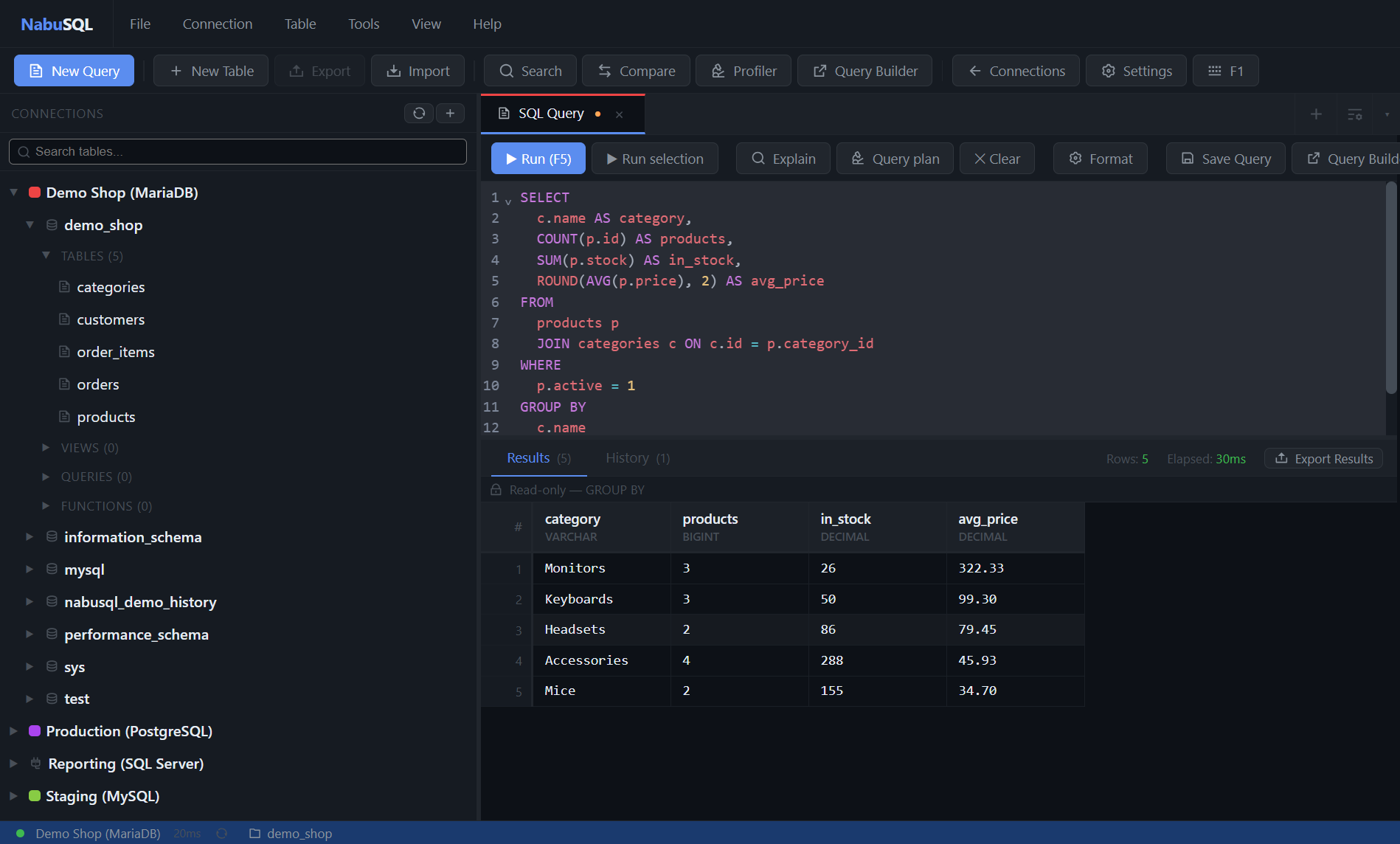1400x844 pixels.
Task: Open tab list options icon
Action: 1355,114
